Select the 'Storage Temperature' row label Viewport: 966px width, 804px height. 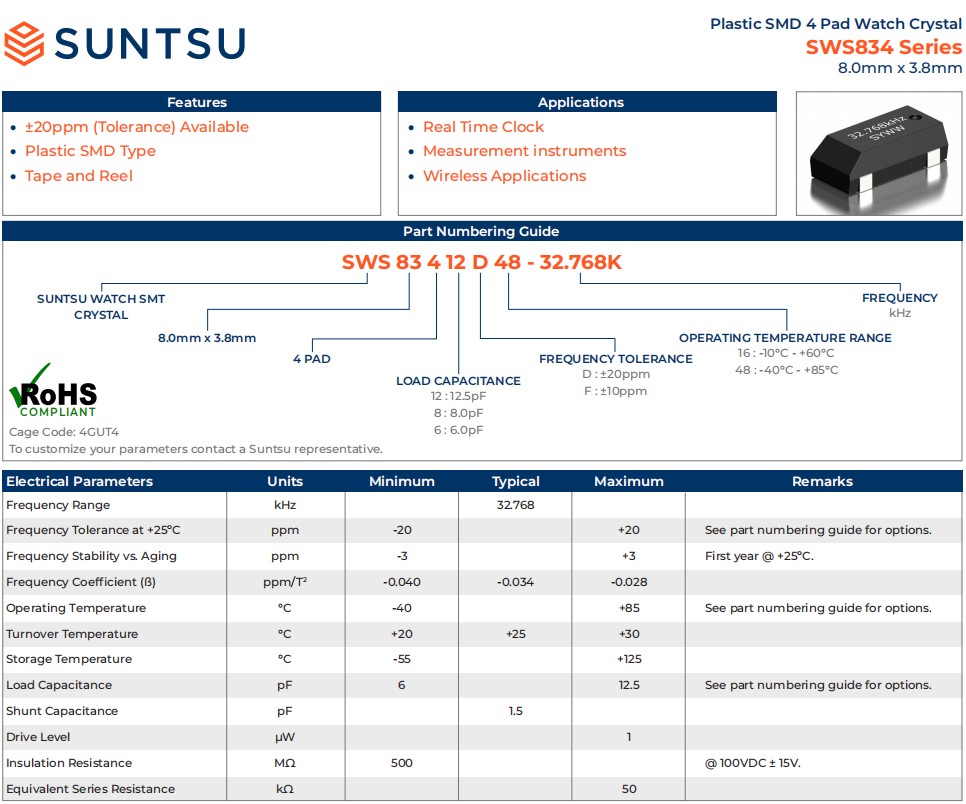69,659
